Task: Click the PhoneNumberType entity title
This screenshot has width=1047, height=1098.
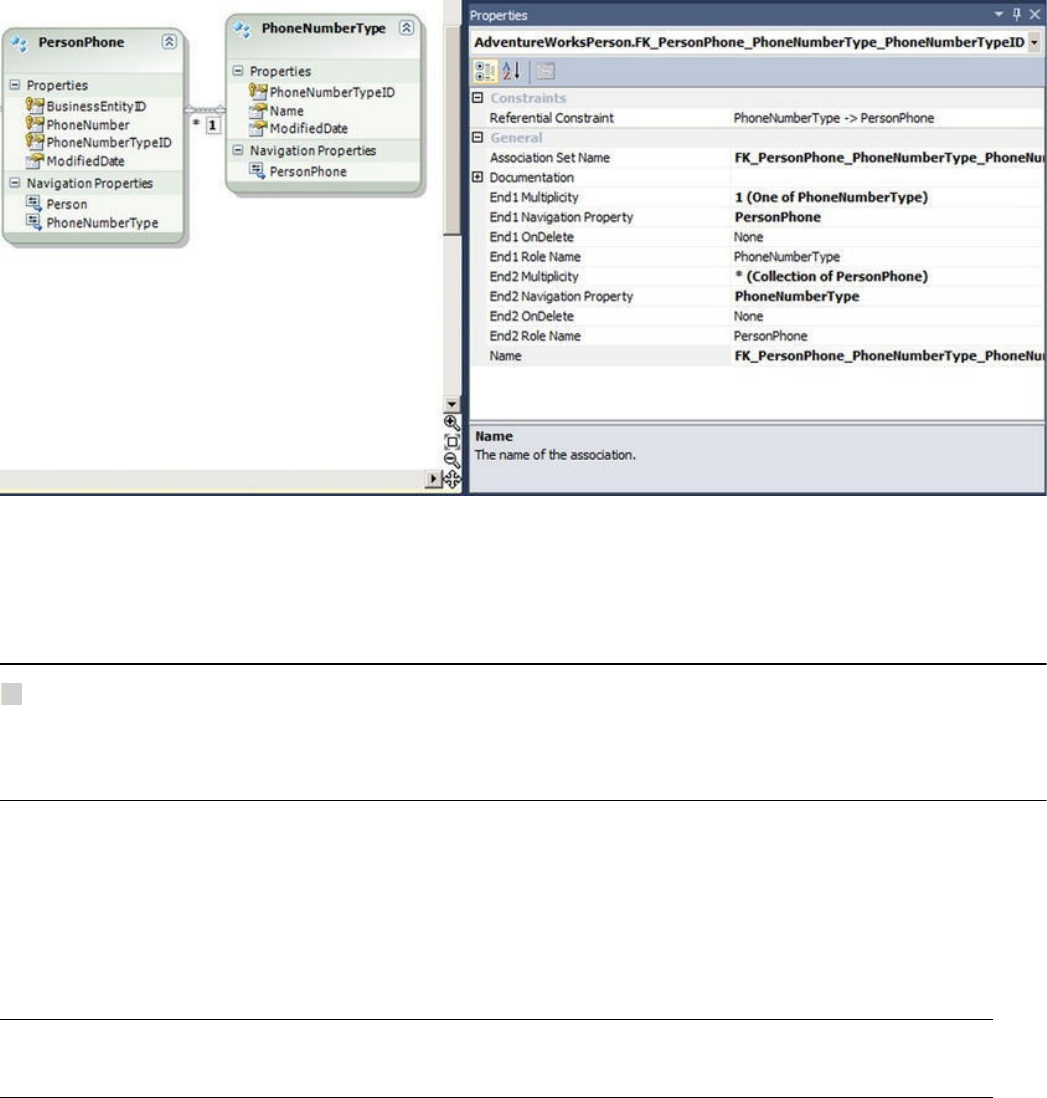Action: click(x=324, y=28)
